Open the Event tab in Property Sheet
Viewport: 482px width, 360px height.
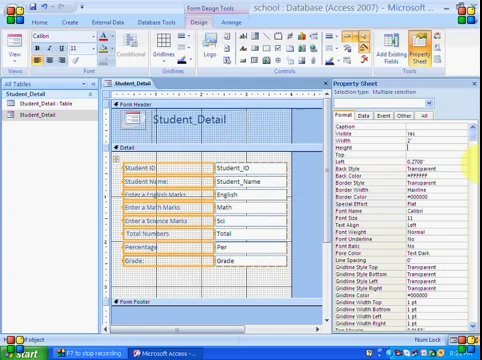(383, 116)
